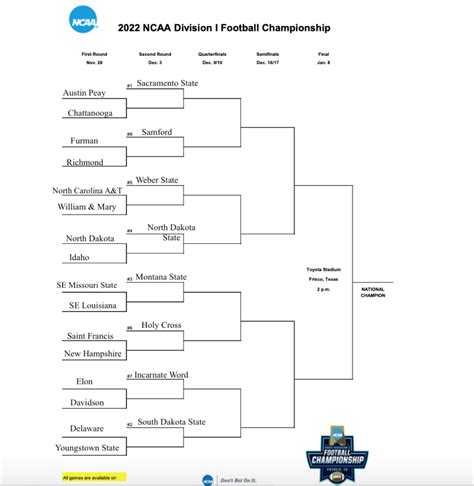Click the small NCAA logo at bottom
The height and width of the screenshot is (486, 474).
point(208,480)
